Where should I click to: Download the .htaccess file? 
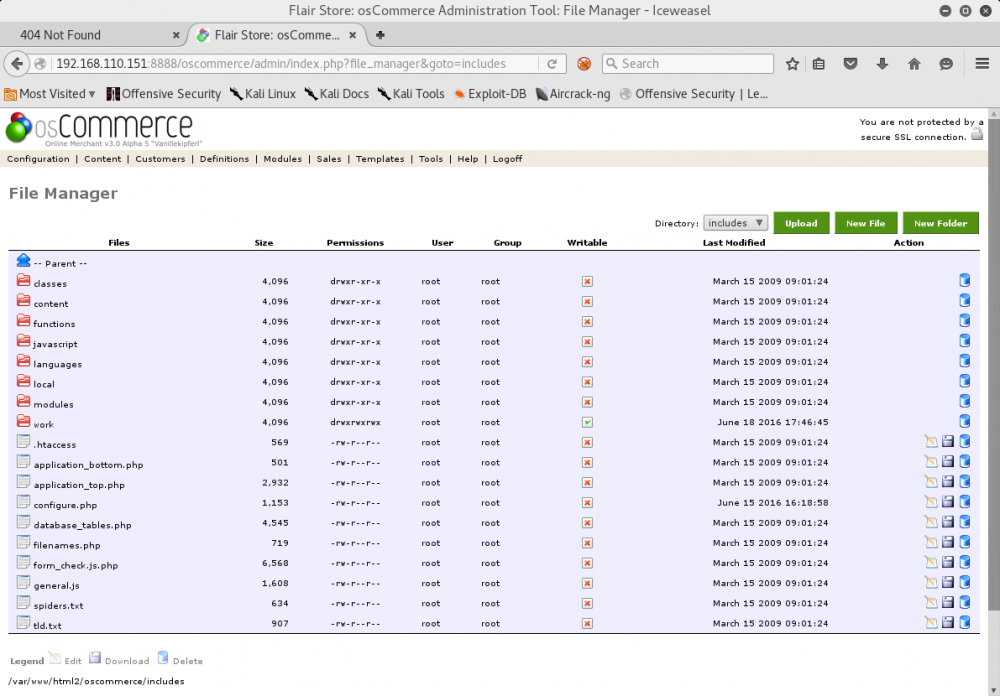tap(948, 442)
